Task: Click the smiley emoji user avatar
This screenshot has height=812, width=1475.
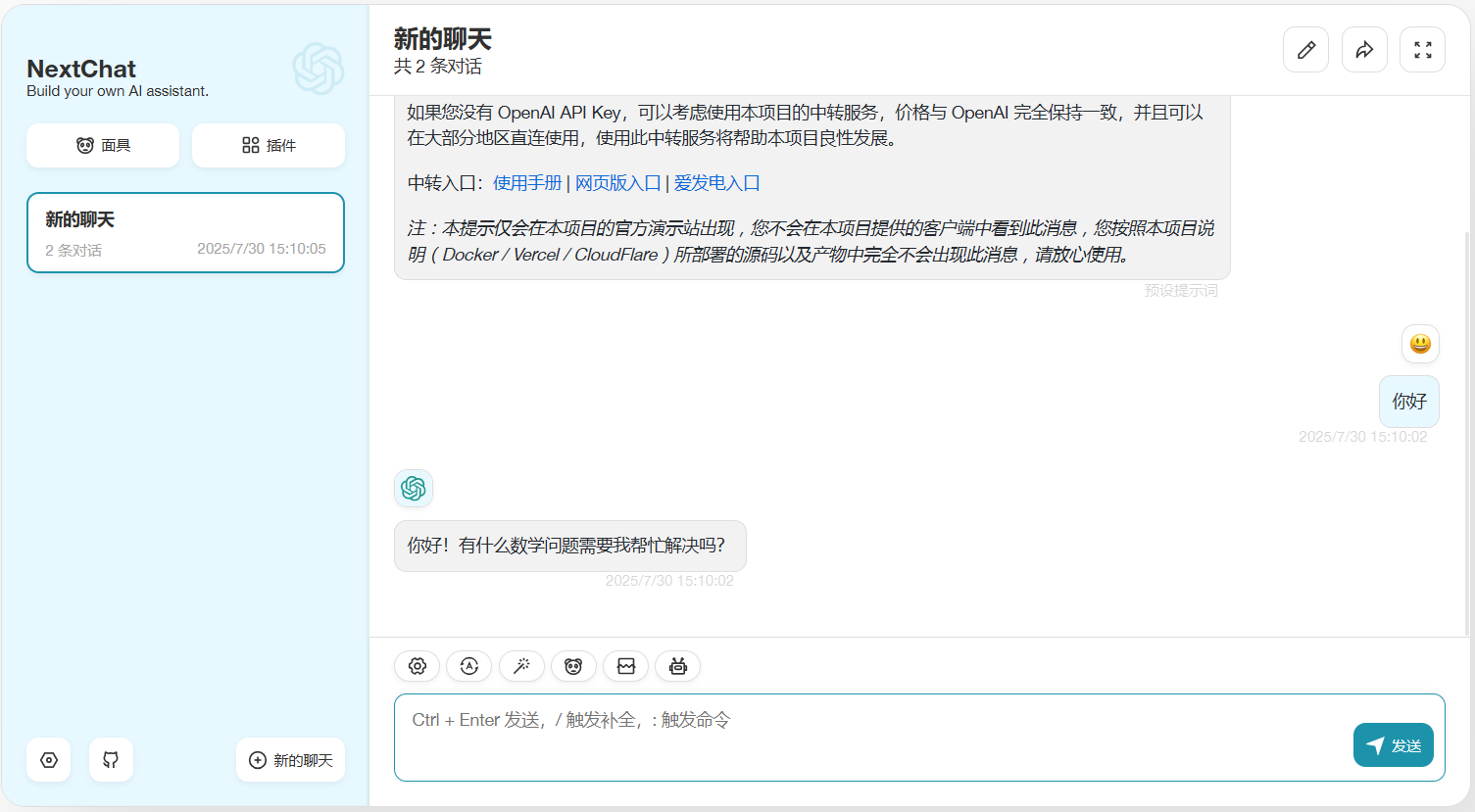Action: coord(1420,344)
